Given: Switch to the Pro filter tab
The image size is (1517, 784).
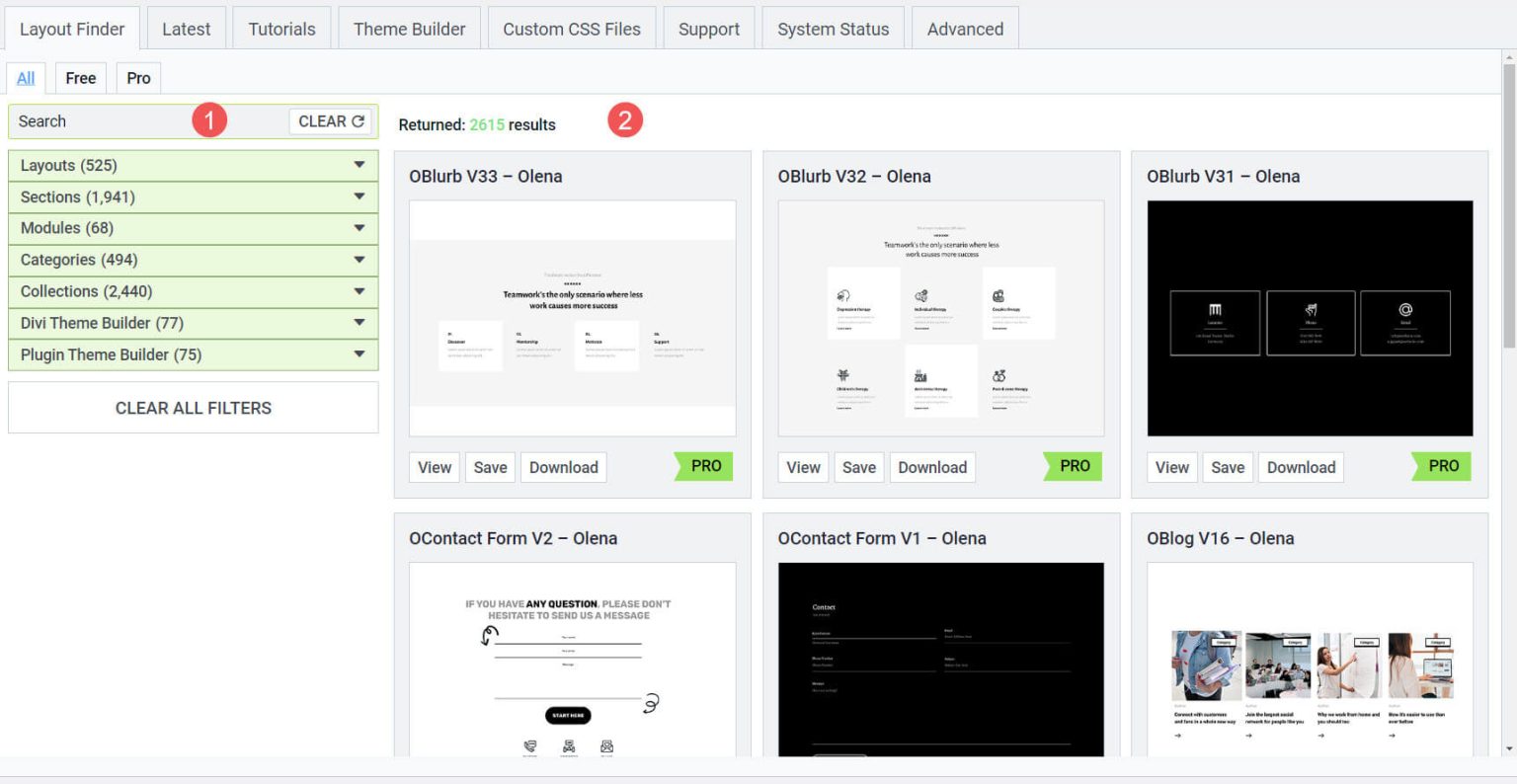Looking at the screenshot, I should tap(138, 78).
